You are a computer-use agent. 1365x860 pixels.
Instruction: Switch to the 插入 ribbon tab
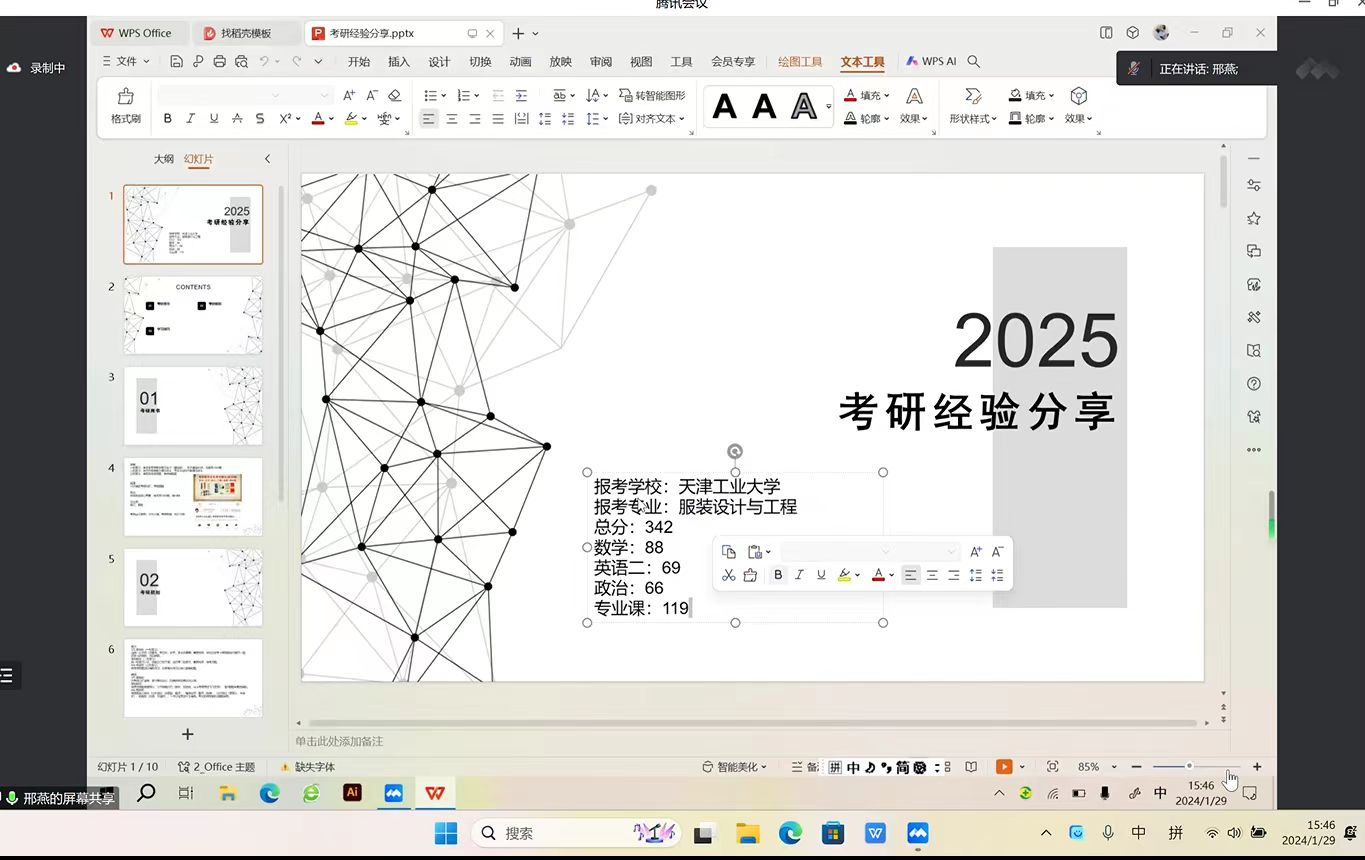tap(399, 61)
